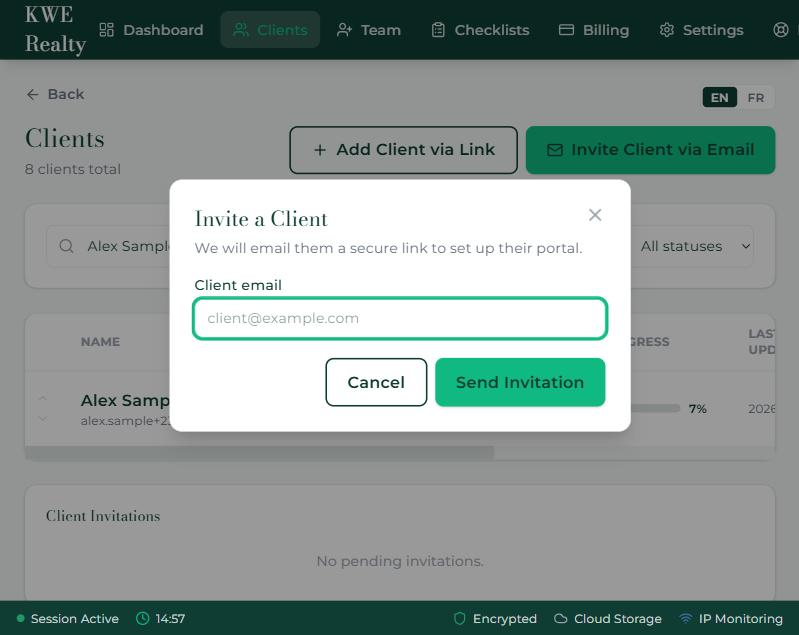This screenshot has width=799, height=635.
Task: Open the Dashboard tab
Action: click(x=151, y=30)
